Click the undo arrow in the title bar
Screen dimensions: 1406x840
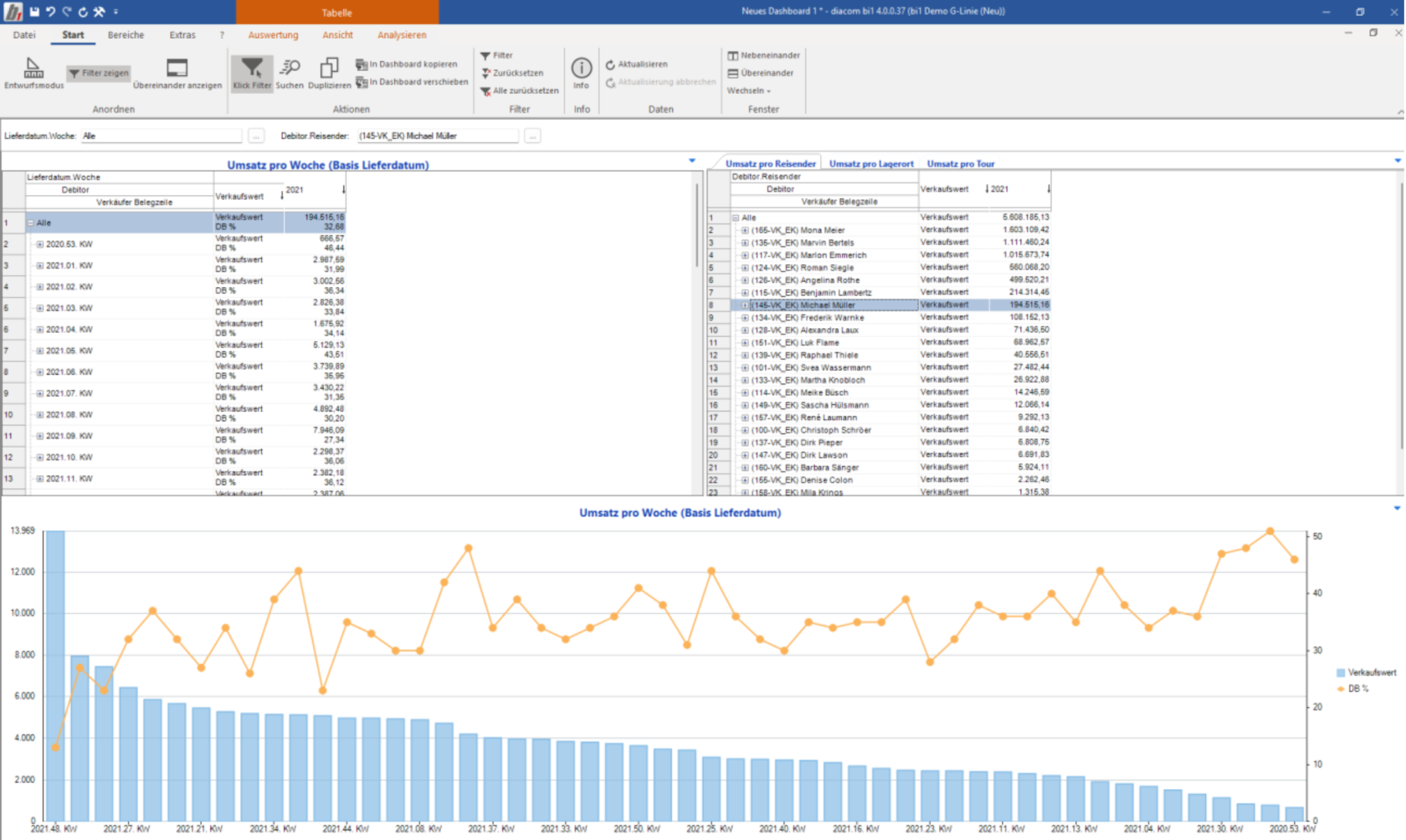[50, 12]
